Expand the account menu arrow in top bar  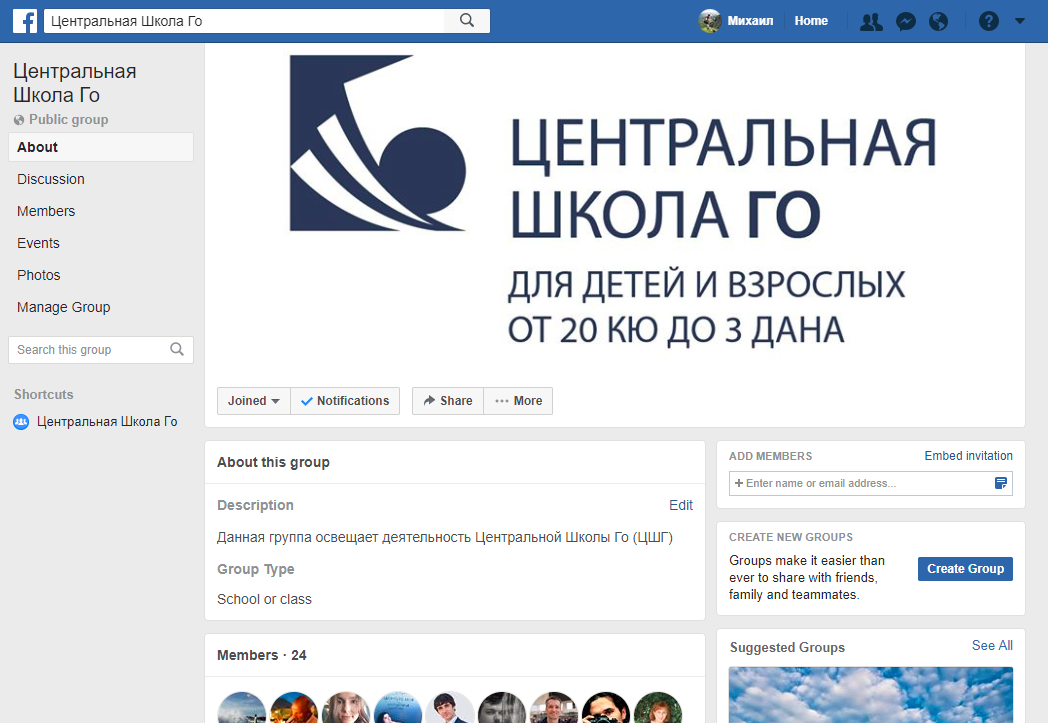1020,21
